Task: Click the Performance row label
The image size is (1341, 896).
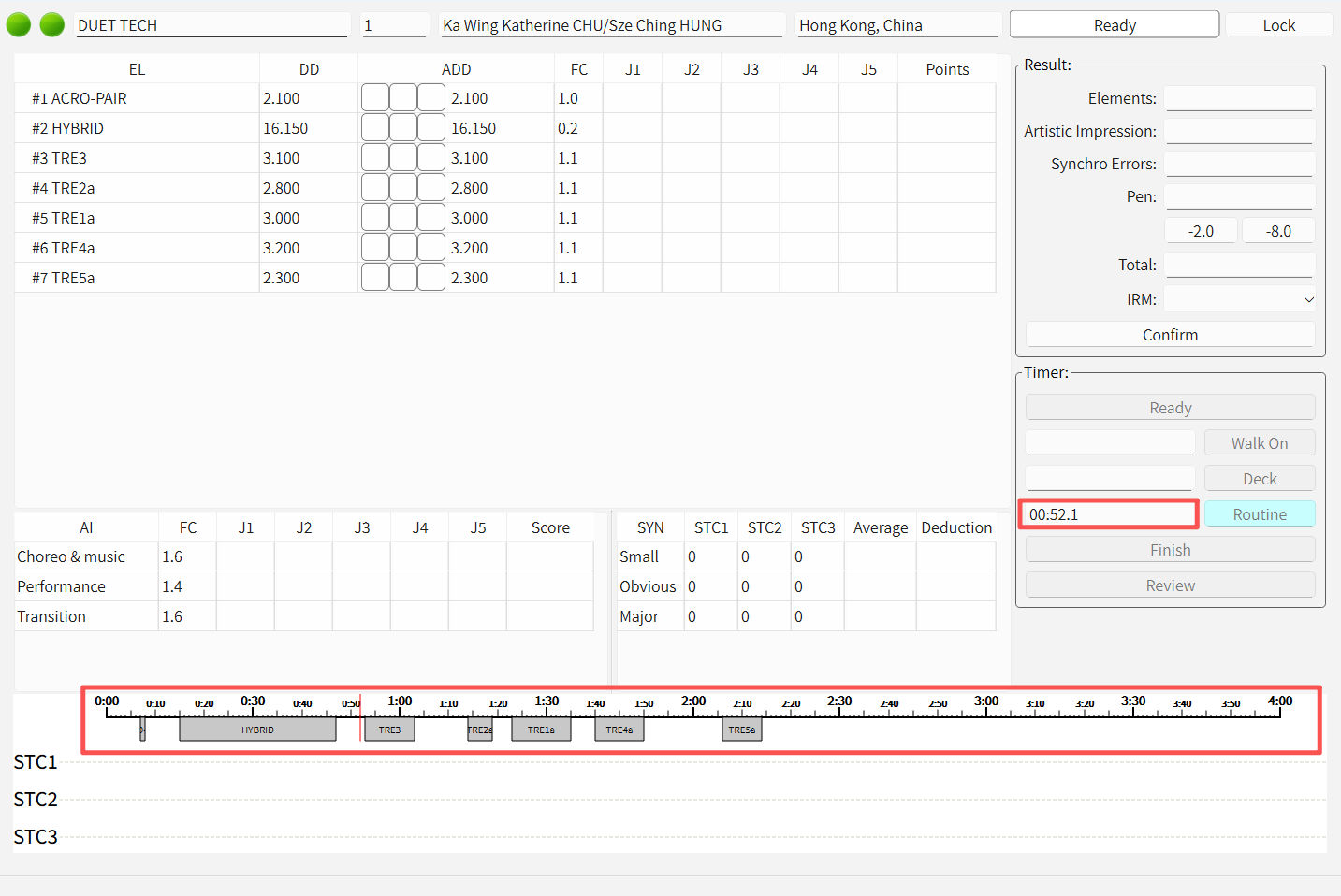Action: [x=61, y=586]
